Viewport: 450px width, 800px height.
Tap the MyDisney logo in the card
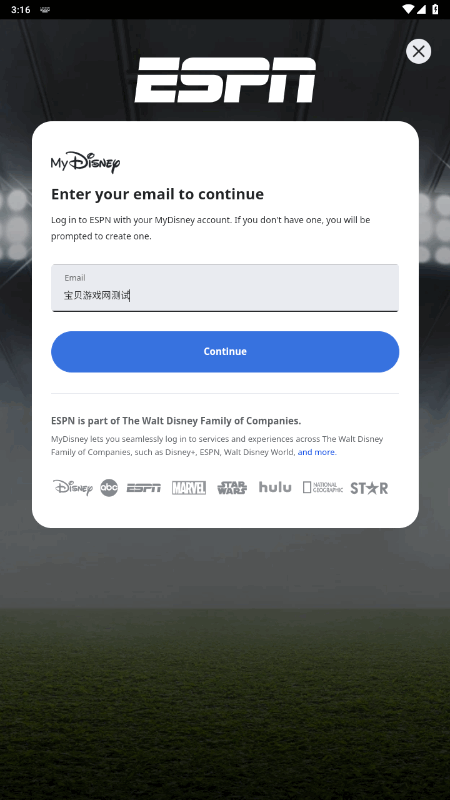point(85,162)
